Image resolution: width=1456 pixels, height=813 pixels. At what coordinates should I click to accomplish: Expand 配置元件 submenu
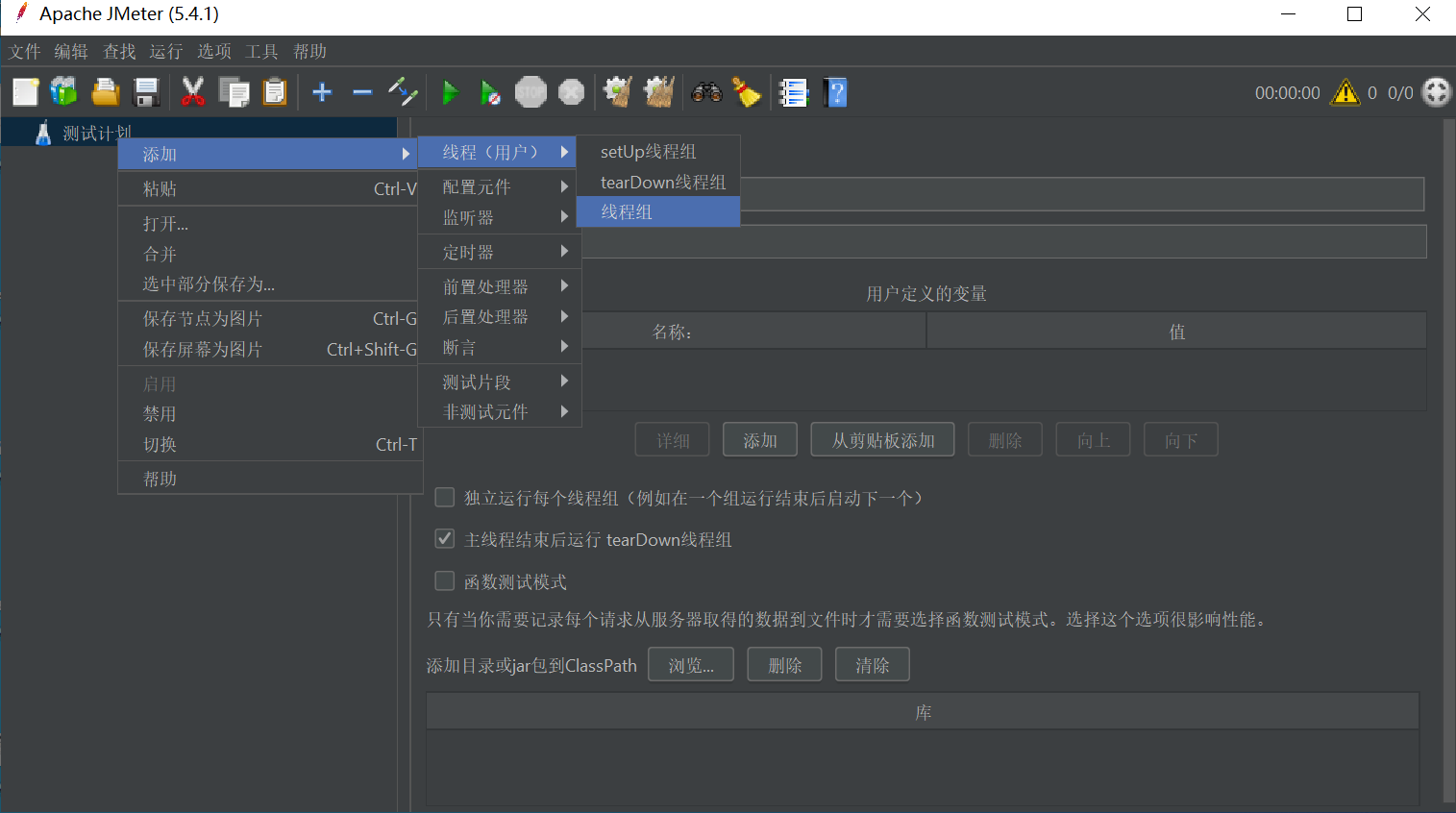500,186
